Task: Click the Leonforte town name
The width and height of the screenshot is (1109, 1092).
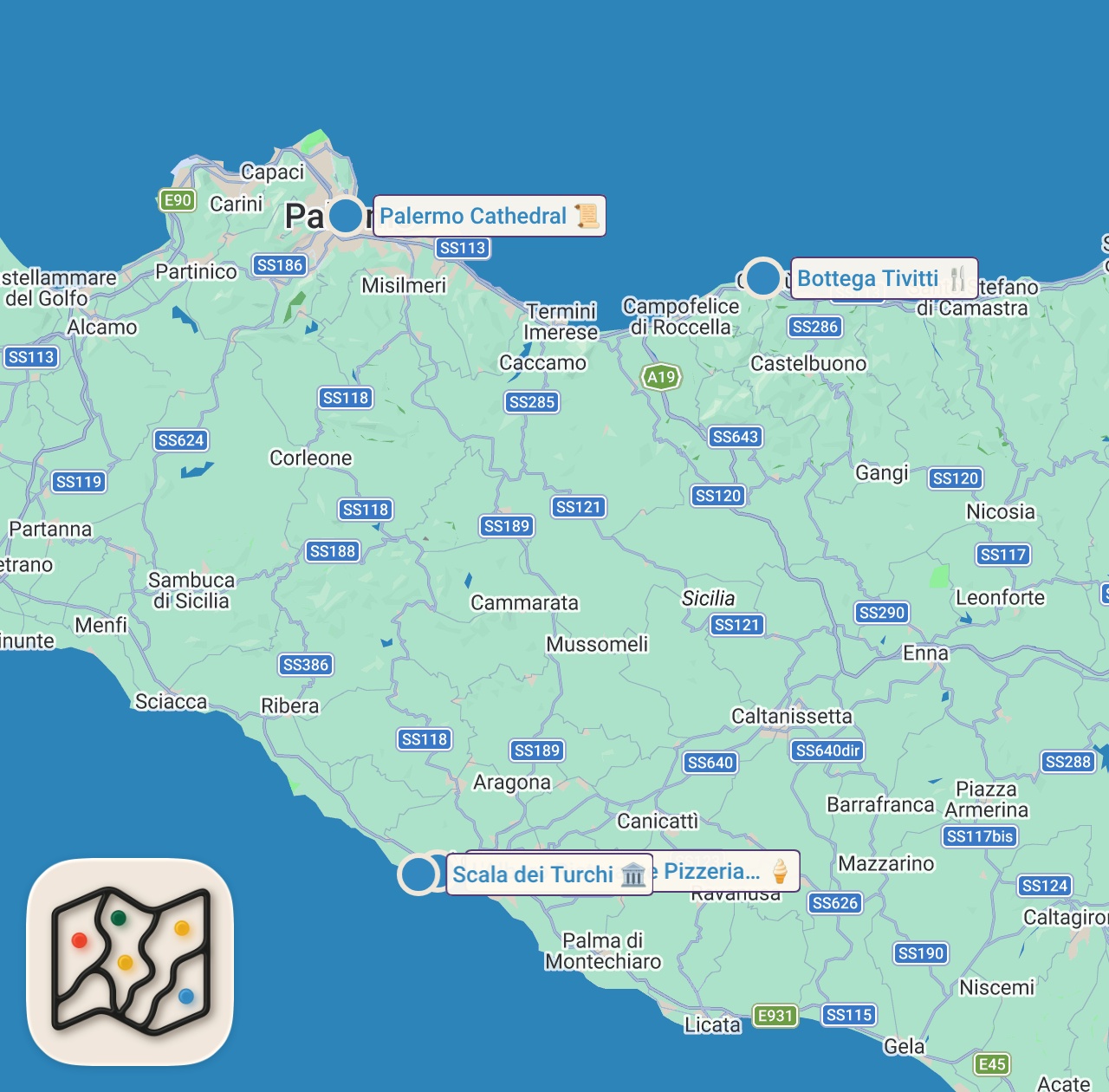Action: 1001,597
